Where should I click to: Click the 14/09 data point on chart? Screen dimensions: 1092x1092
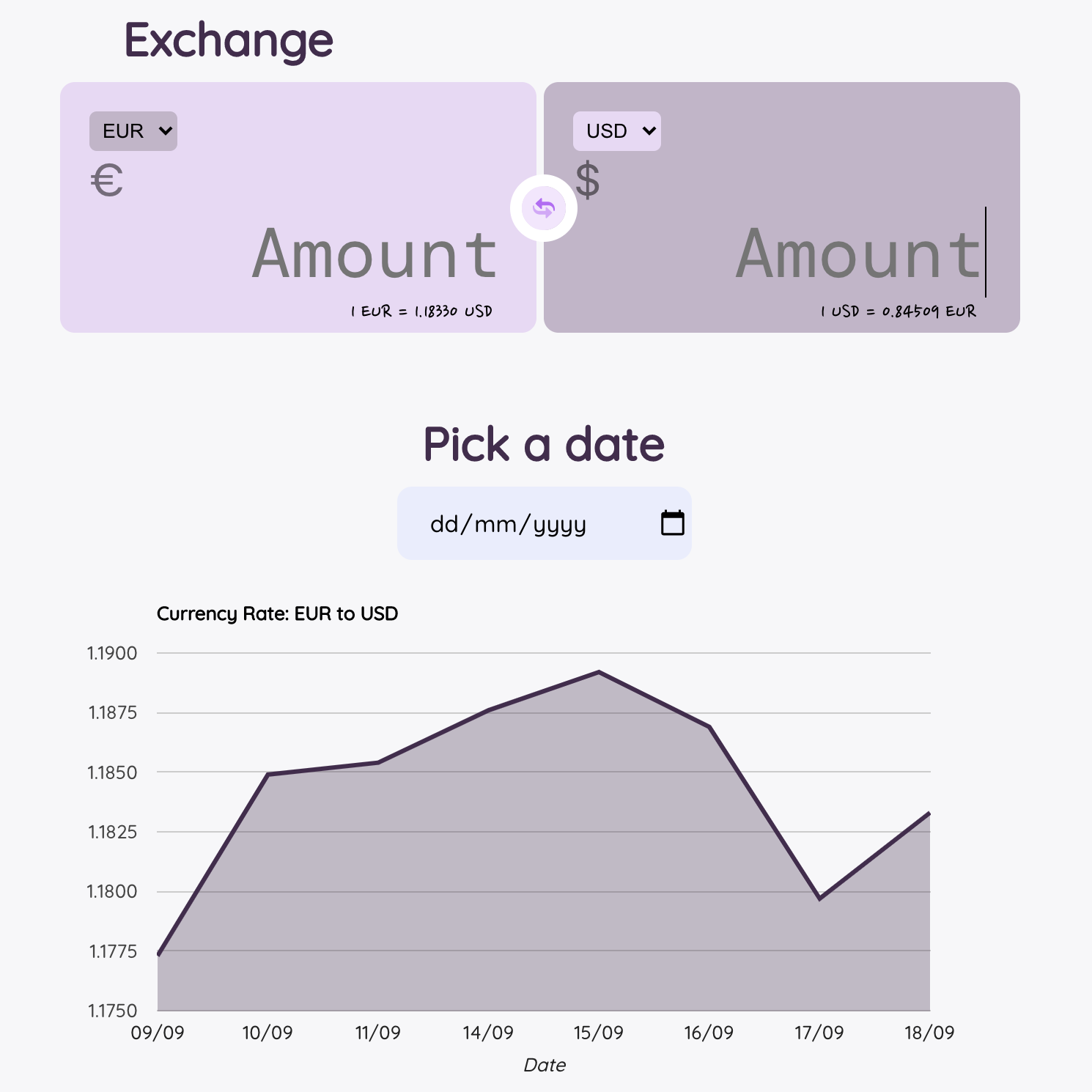[489, 709]
